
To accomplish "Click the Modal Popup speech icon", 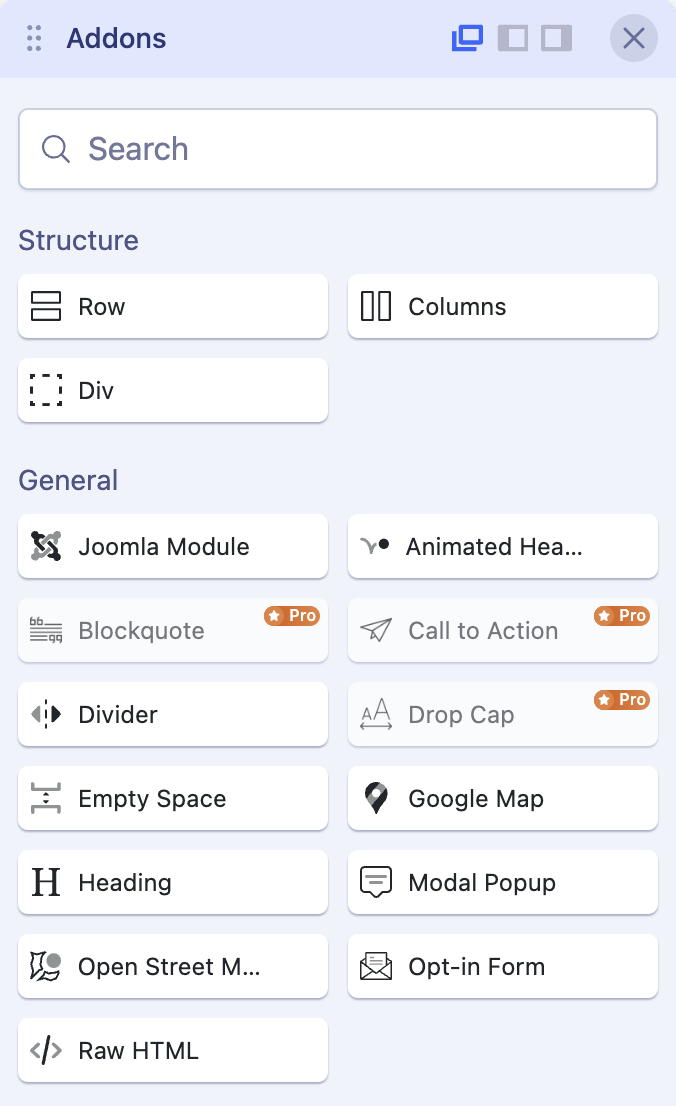I will tap(376, 883).
